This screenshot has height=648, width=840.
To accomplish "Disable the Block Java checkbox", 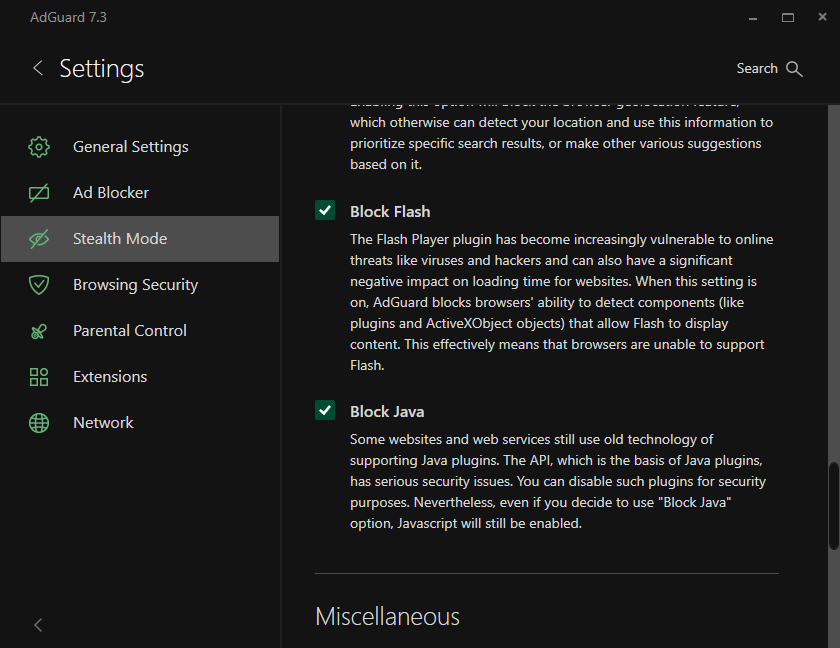I will click(325, 410).
